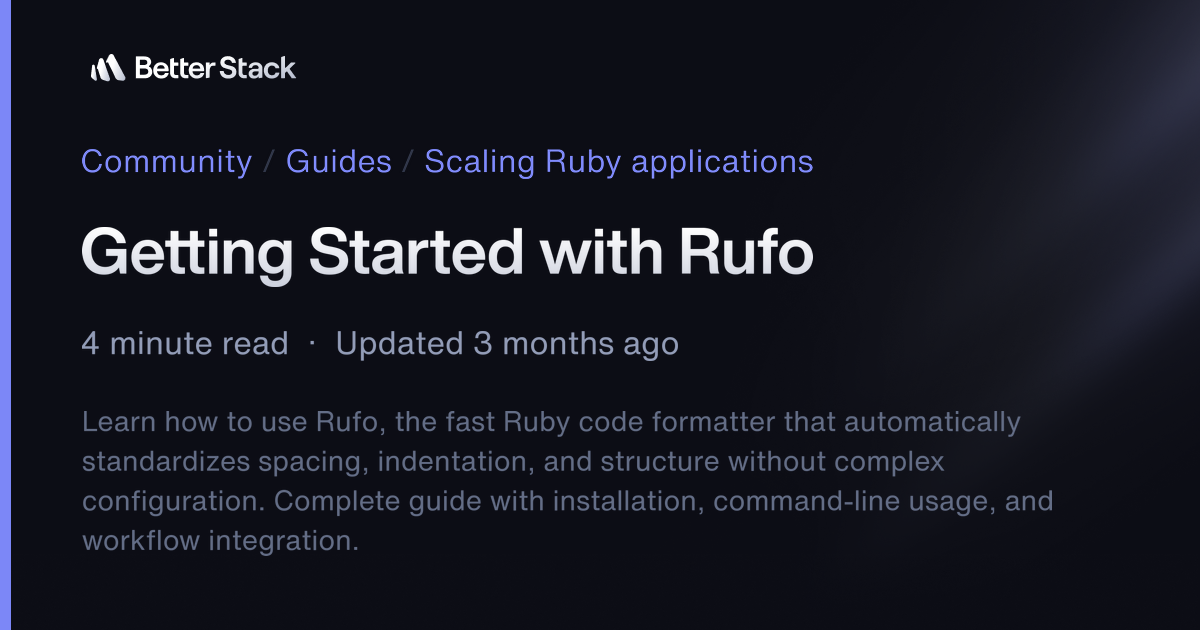Screen dimensions: 1200x630
Task: Open the Community breadcrumb link
Action: coord(166,161)
